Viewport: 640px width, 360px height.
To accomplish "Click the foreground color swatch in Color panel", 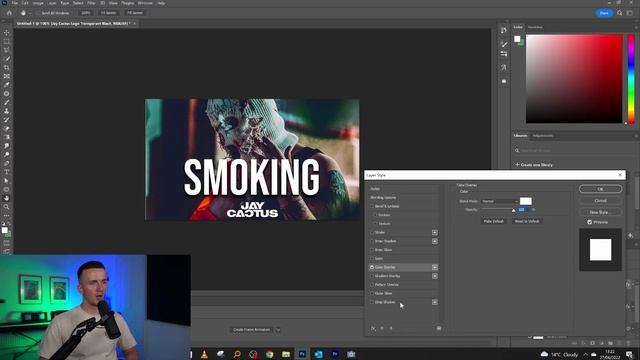I will (517, 39).
